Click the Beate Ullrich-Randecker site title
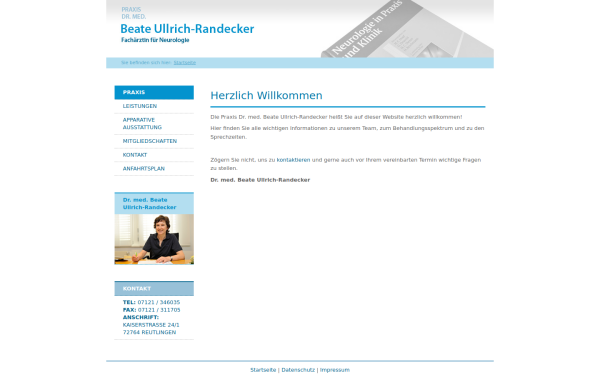This screenshot has height=375, width=600. pyautogui.click(x=187, y=29)
